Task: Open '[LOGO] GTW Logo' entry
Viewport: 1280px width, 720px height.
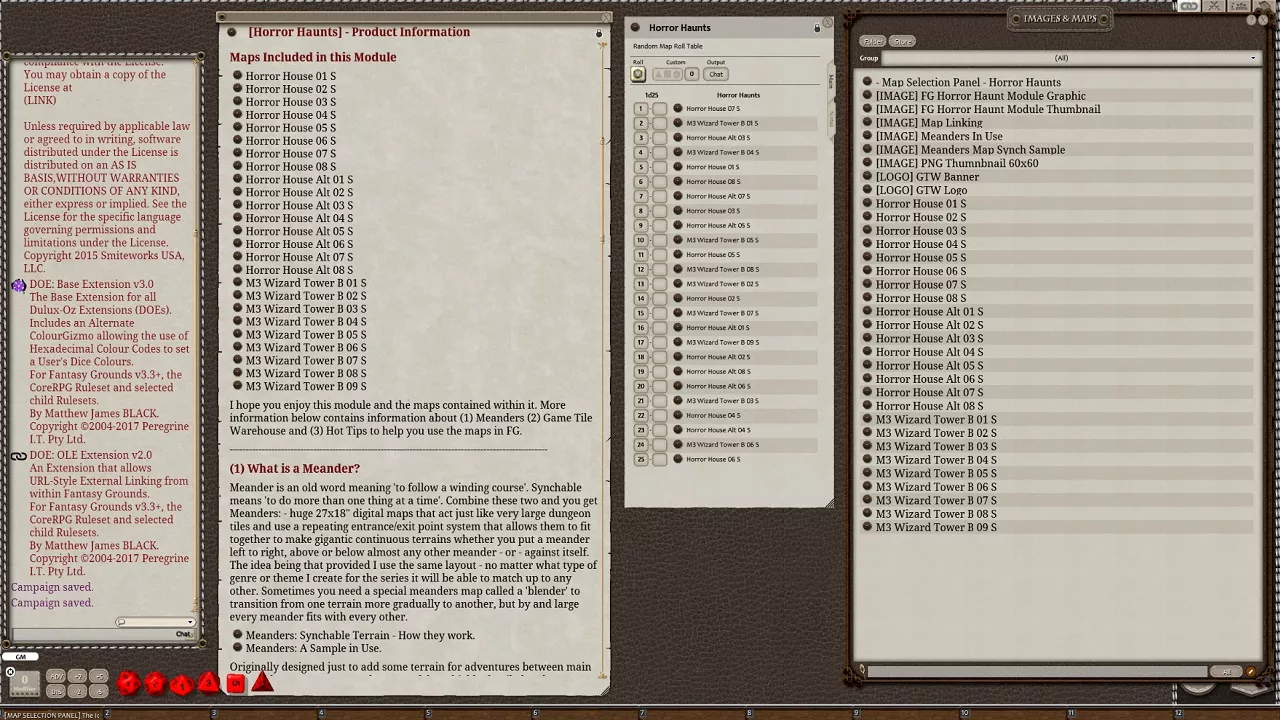Action: tap(921, 190)
